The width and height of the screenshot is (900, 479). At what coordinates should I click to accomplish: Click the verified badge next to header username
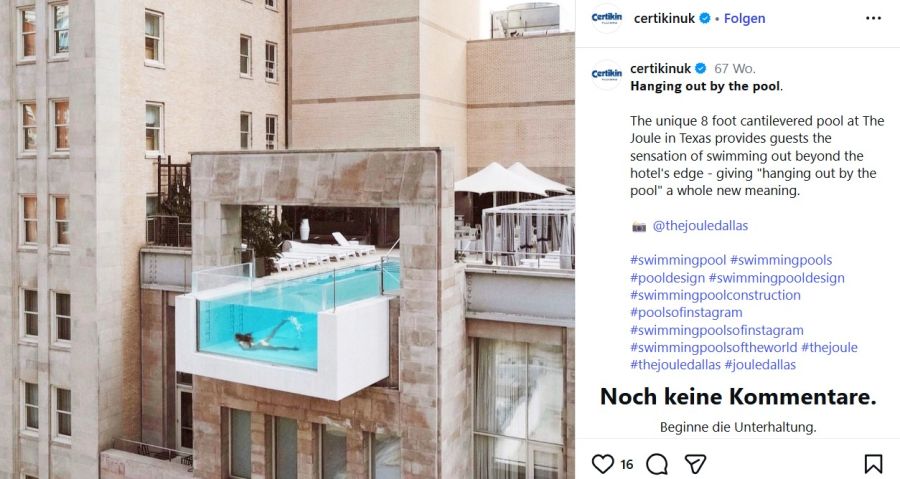pos(704,18)
